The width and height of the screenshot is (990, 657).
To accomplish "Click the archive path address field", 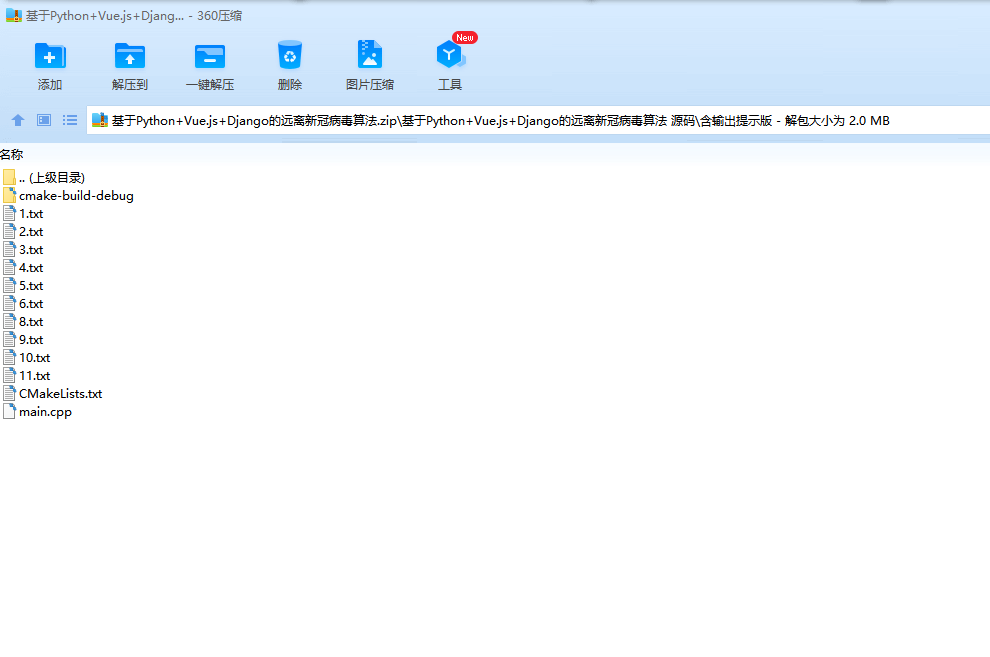I will click(x=538, y=120).
